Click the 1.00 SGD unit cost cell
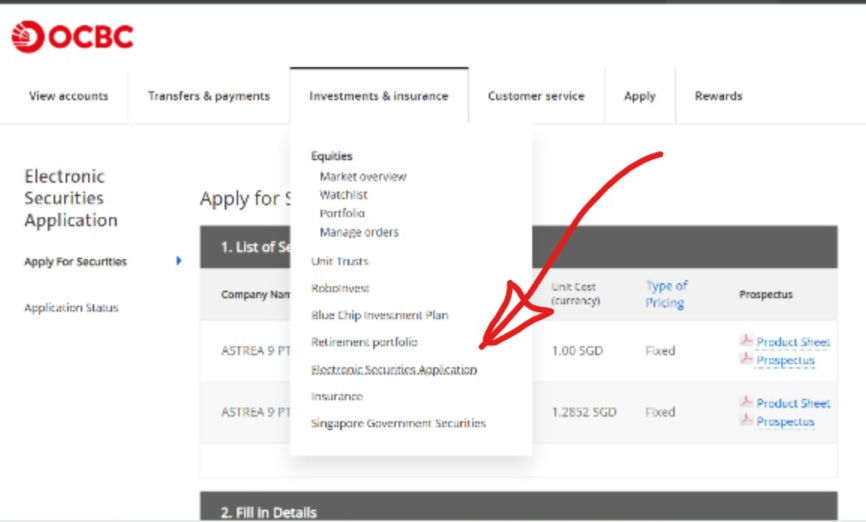Viewport: 866px width, 522px height. click(x=577, y=351)
